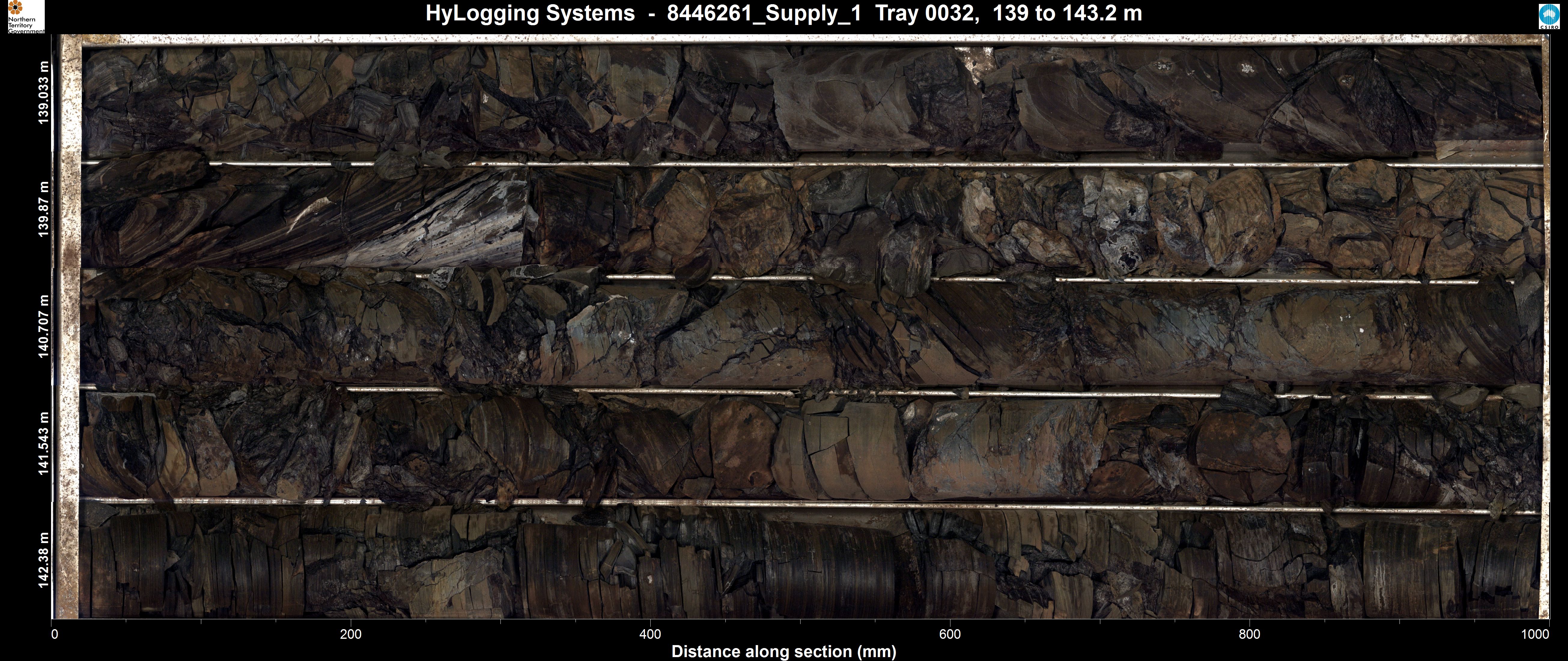Image resolution: width=1568 pixels, height=661 pixels.
Task: Click the 600 tick label on axis
Action: 950,635
